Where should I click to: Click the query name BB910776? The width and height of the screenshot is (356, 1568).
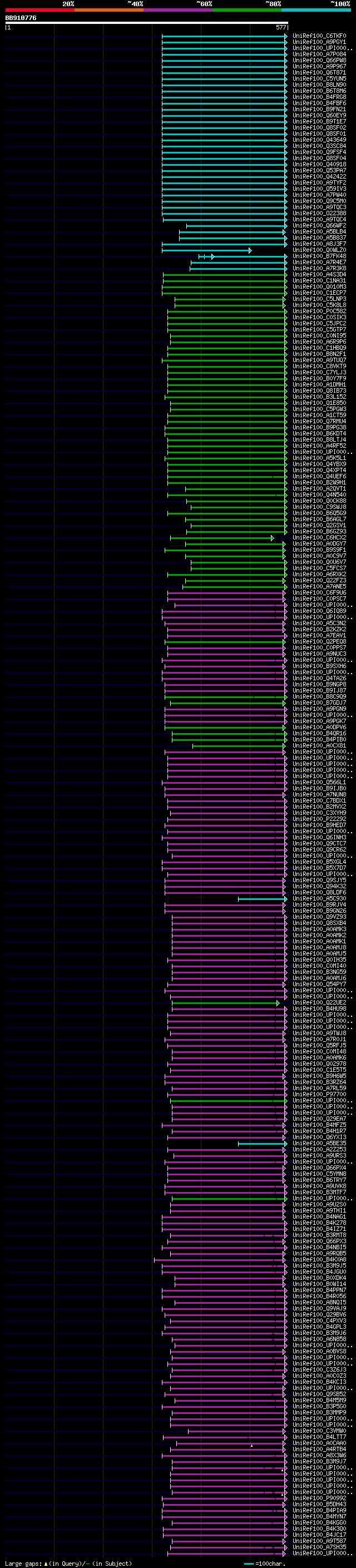pos(21,18)
